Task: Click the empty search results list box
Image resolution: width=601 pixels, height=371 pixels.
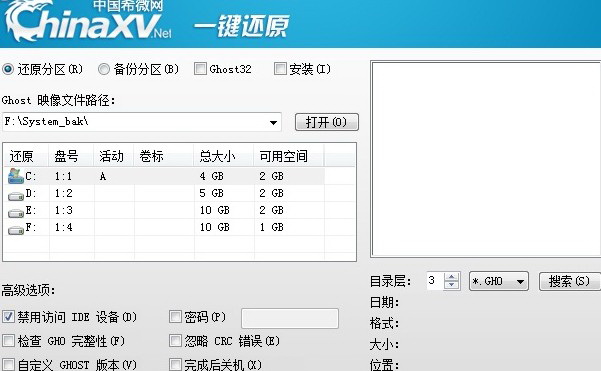Action: tap(486, 159)
